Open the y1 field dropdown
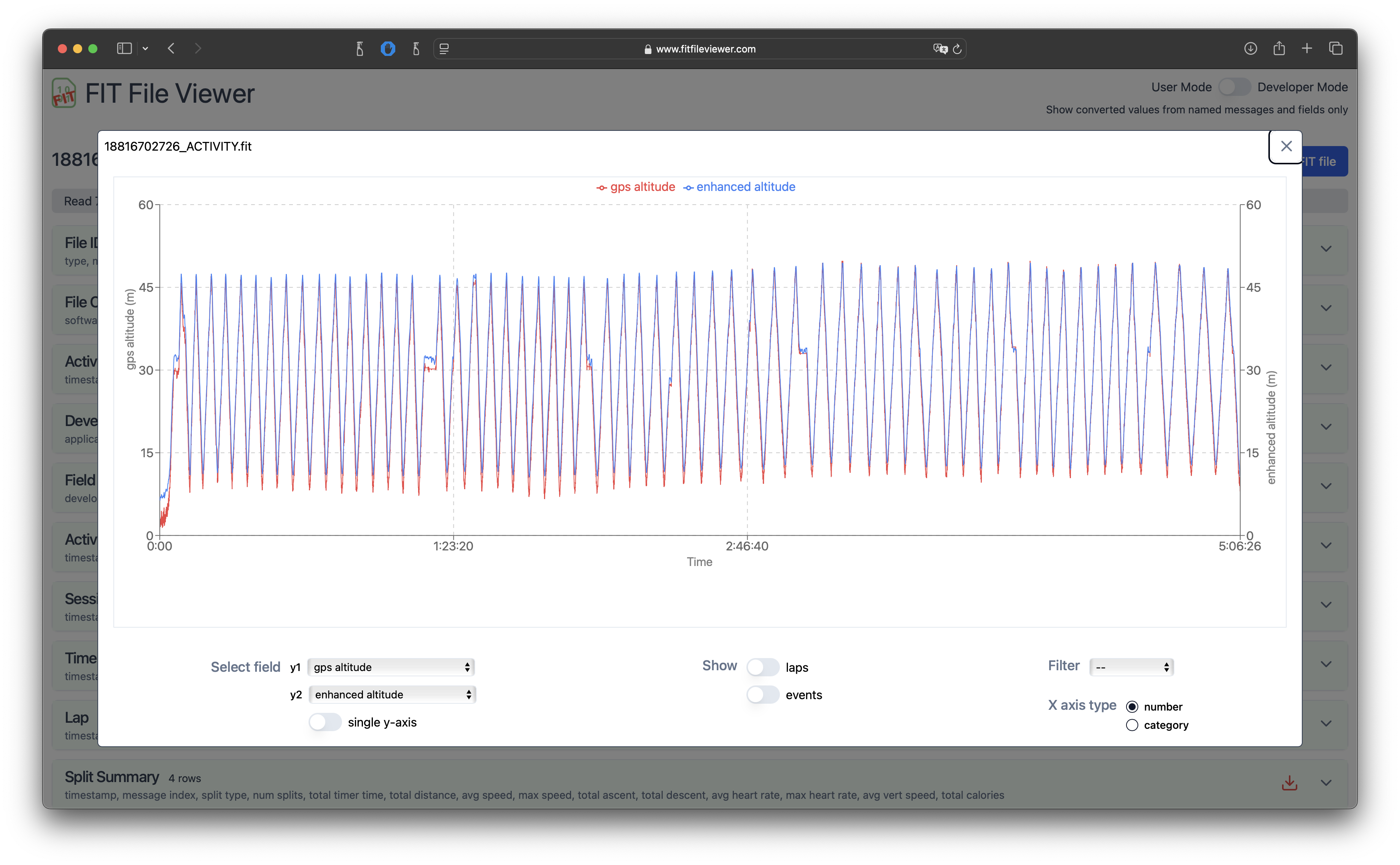The height and width of the screenshot is (865, 1400). [x=391, y=667]
